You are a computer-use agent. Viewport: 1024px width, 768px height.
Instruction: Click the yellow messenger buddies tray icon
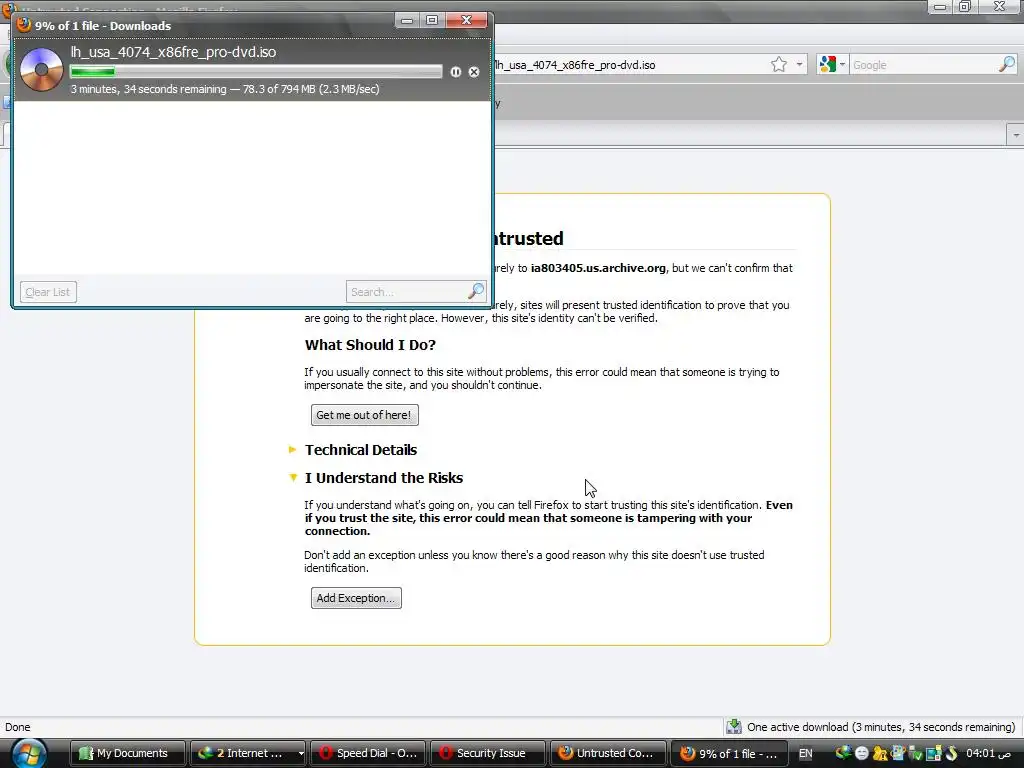(x=880, y=753)
